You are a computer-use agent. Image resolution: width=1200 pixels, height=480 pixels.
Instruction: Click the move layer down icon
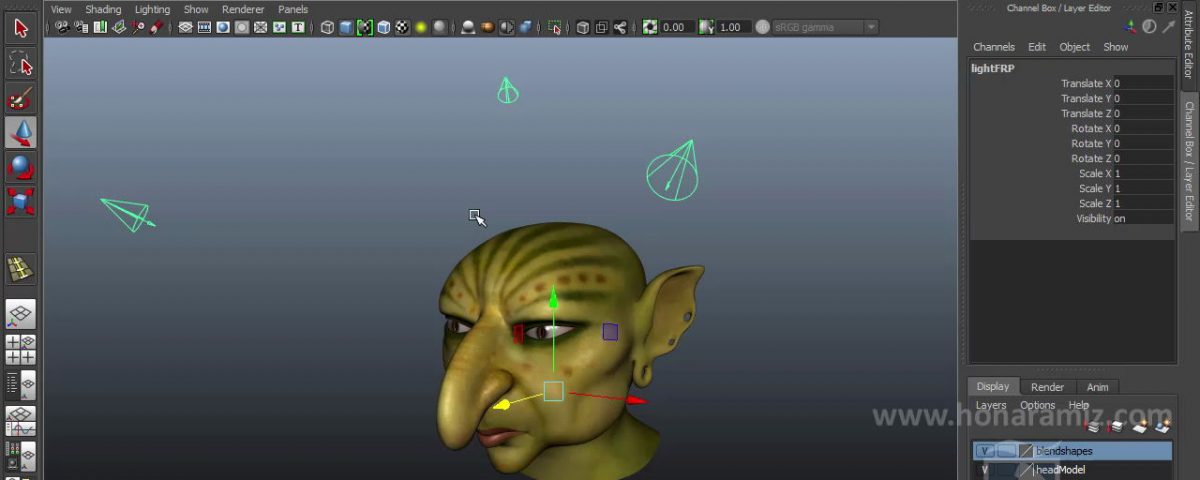pos(1115,427)
